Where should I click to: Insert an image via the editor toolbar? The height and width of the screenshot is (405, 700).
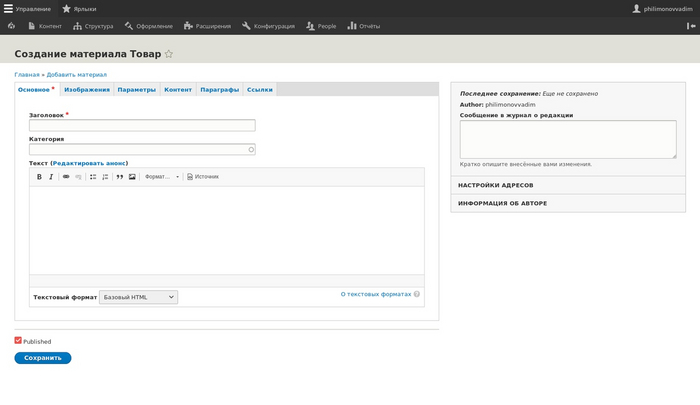coord(132,177)
